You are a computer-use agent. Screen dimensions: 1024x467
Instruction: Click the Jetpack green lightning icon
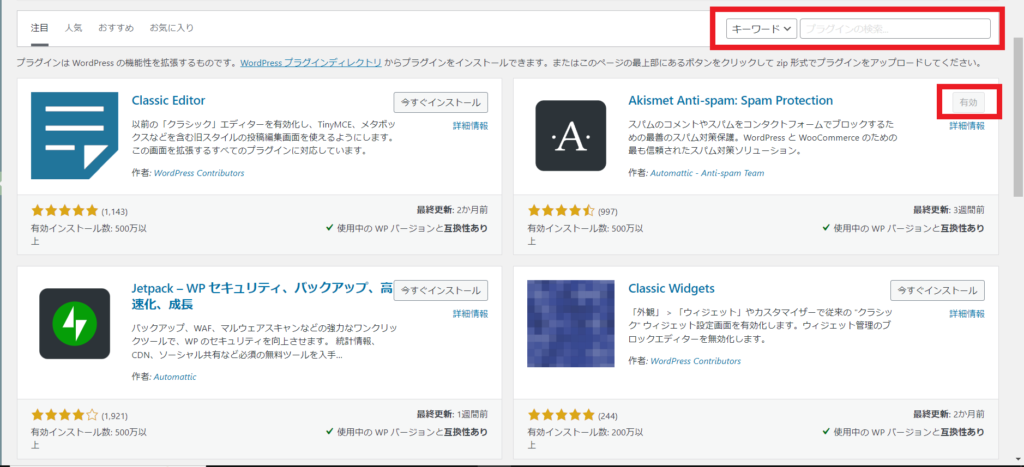point(75,323)
